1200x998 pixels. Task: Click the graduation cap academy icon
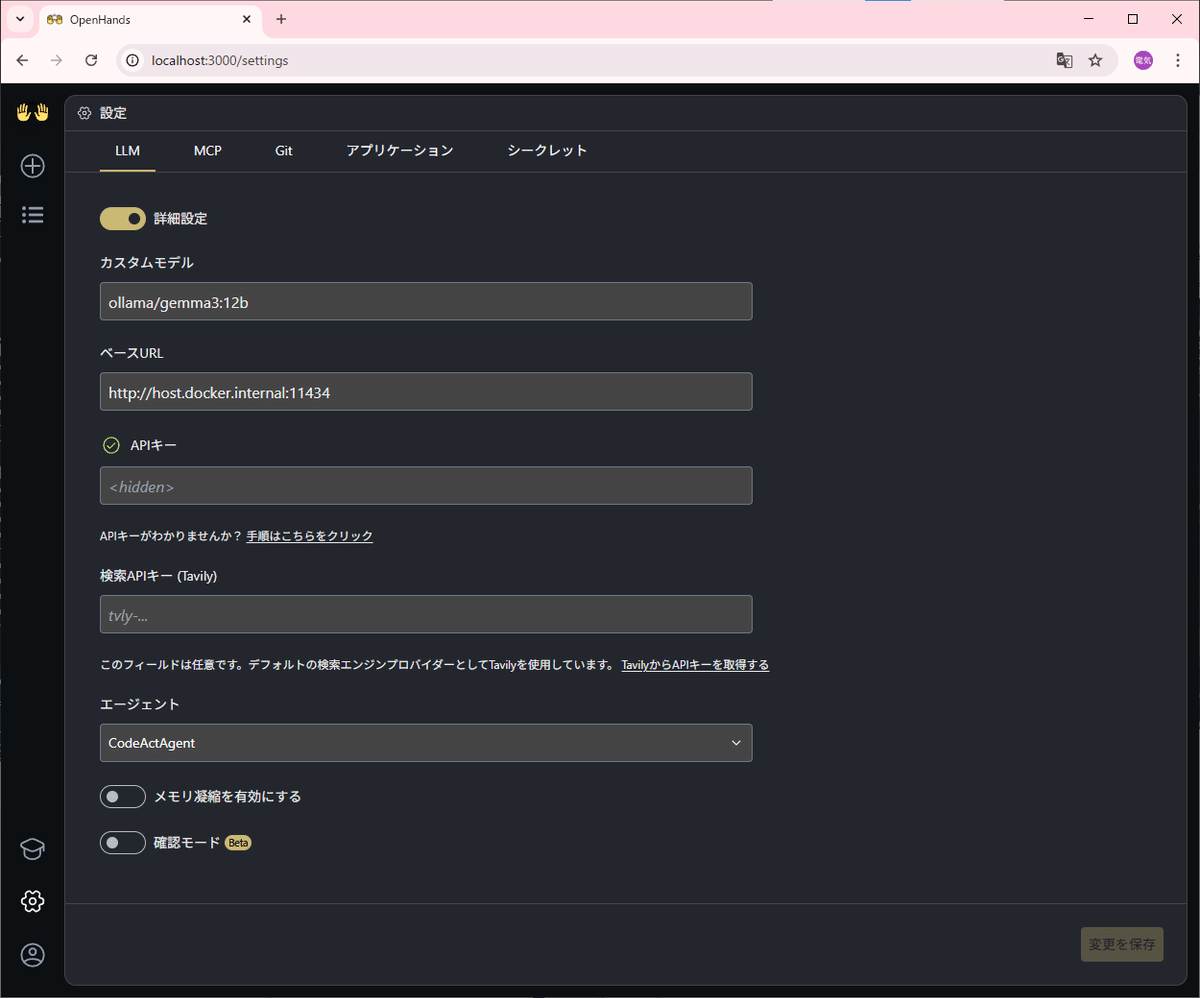tap(32, 849)
